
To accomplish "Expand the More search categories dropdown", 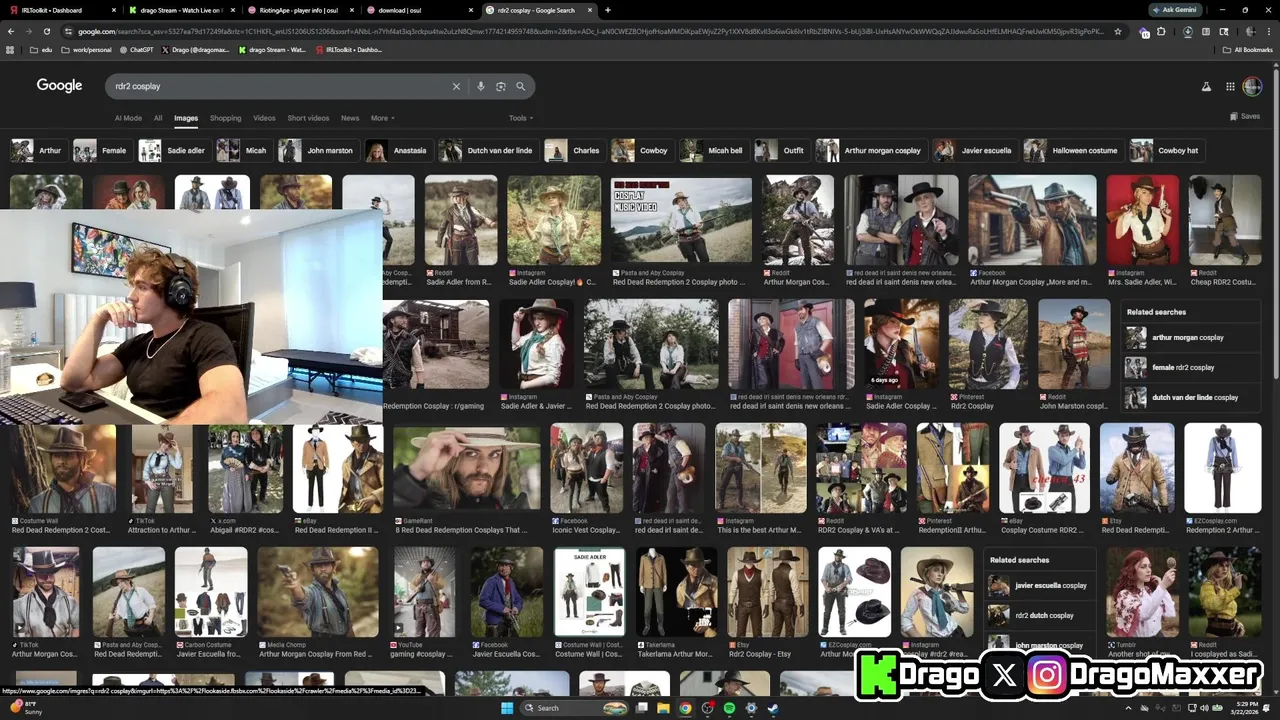I will [382, 118].
